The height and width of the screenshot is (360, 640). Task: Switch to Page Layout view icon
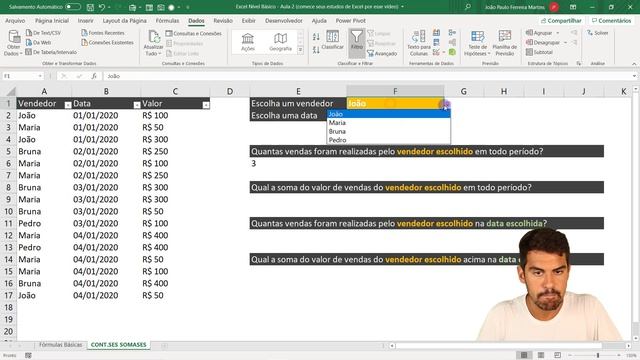(x=541, y=356)
